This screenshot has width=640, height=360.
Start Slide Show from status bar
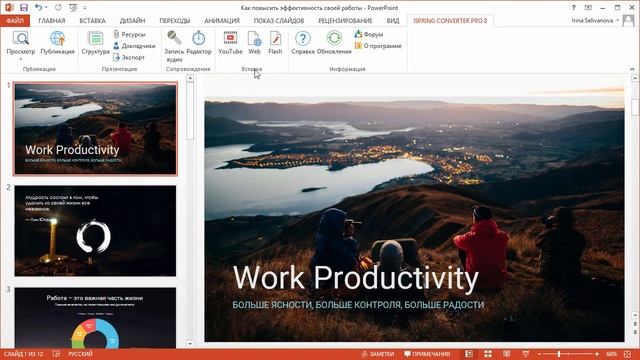point(525,354)
